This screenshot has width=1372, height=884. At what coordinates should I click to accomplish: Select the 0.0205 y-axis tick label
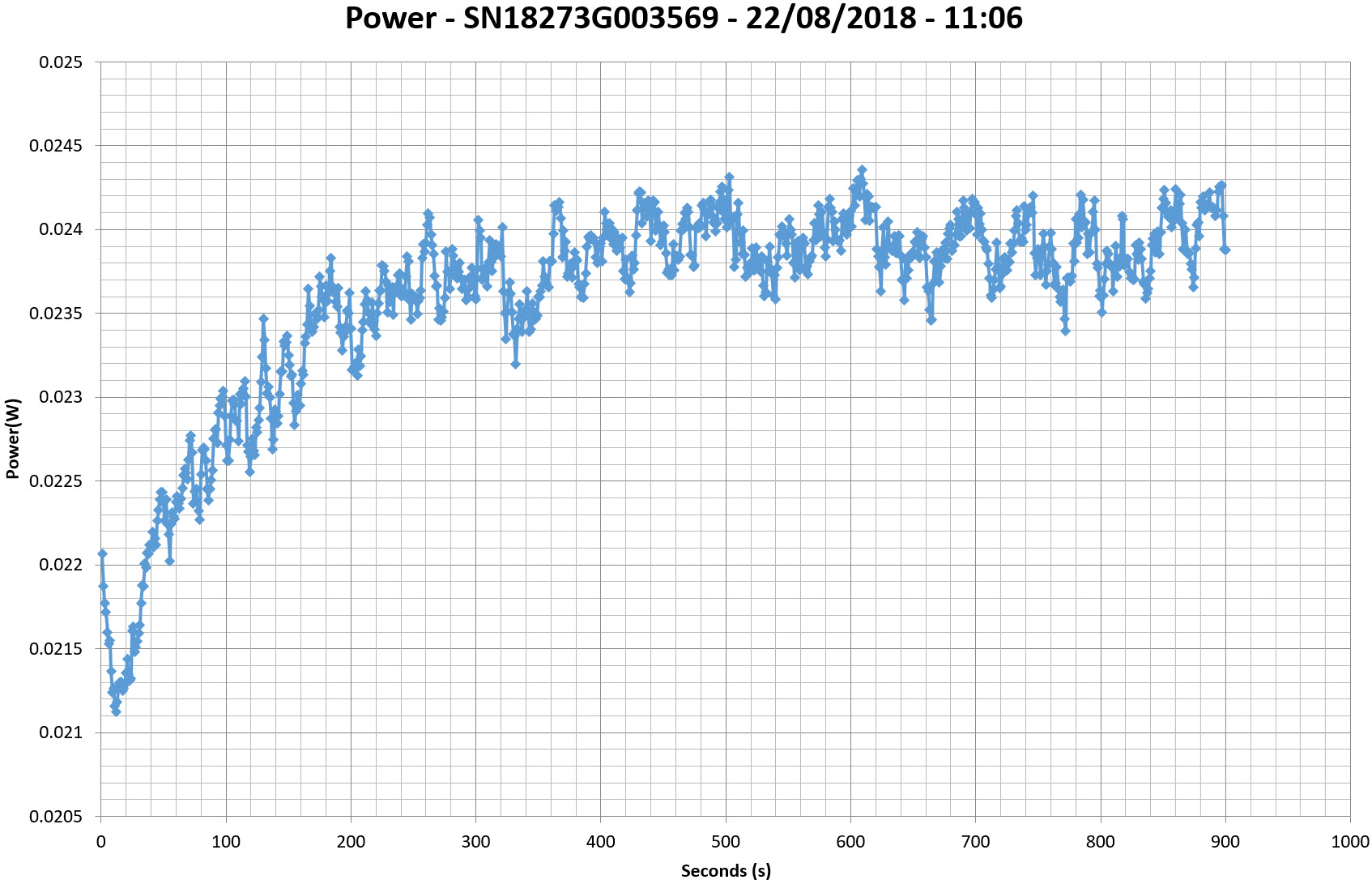56,817
